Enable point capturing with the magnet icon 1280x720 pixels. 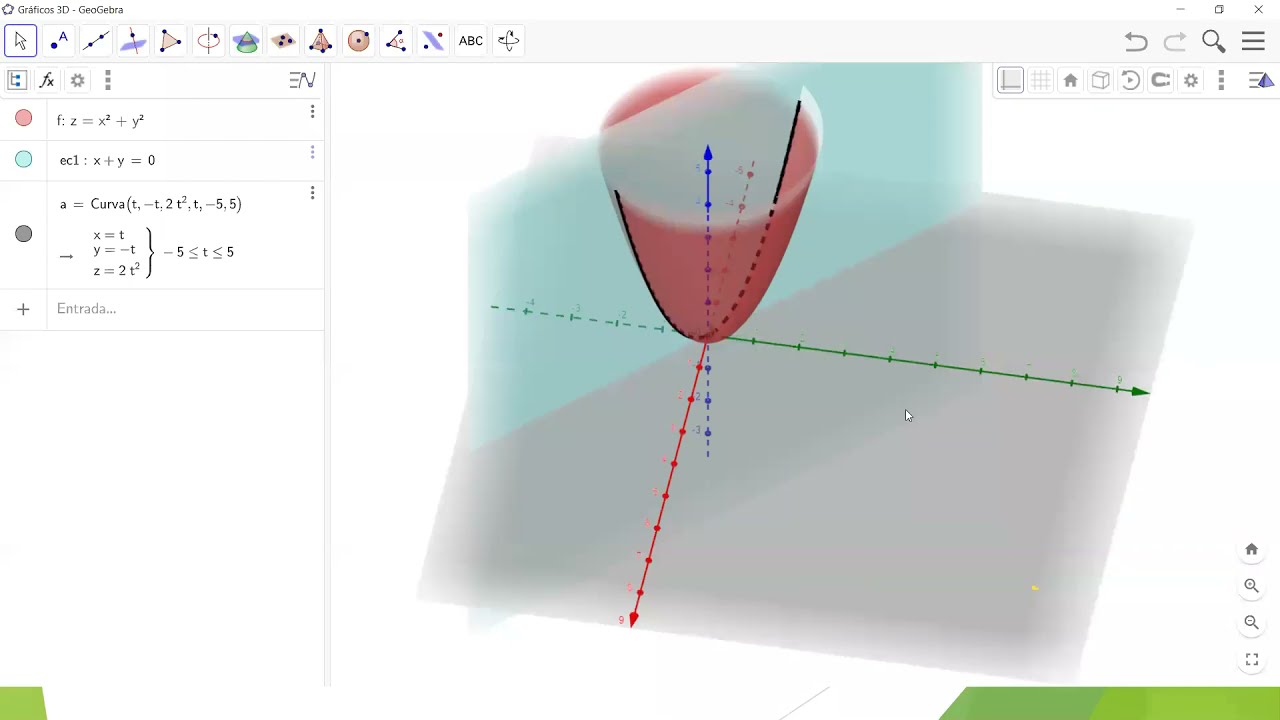click(1160, 80)
